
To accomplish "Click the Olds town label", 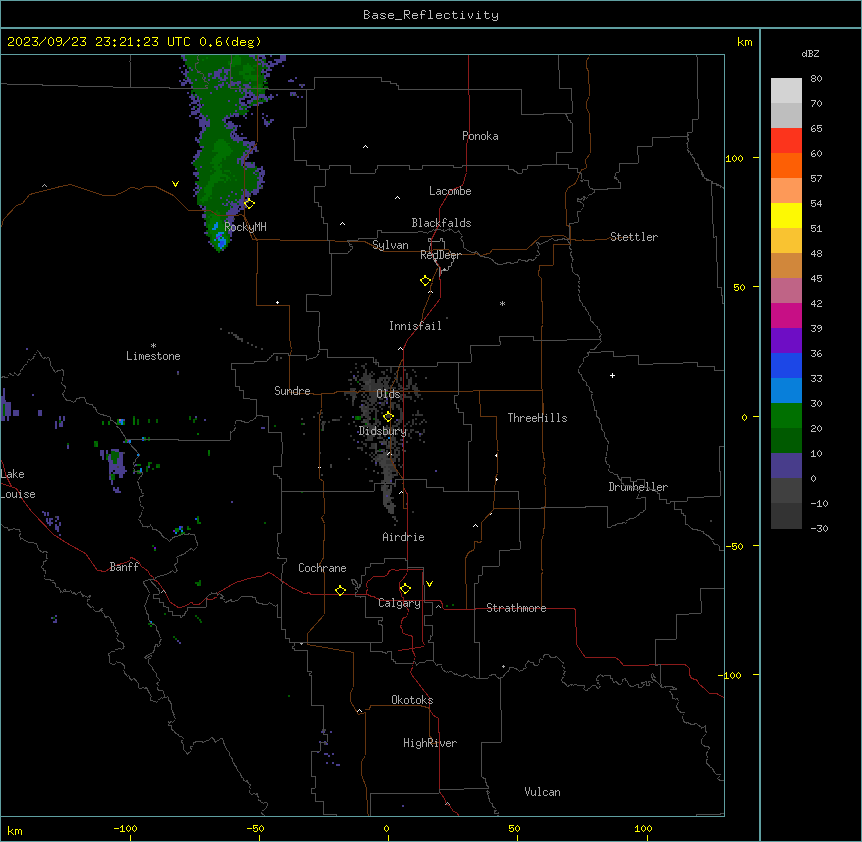I will coord(388,394).
